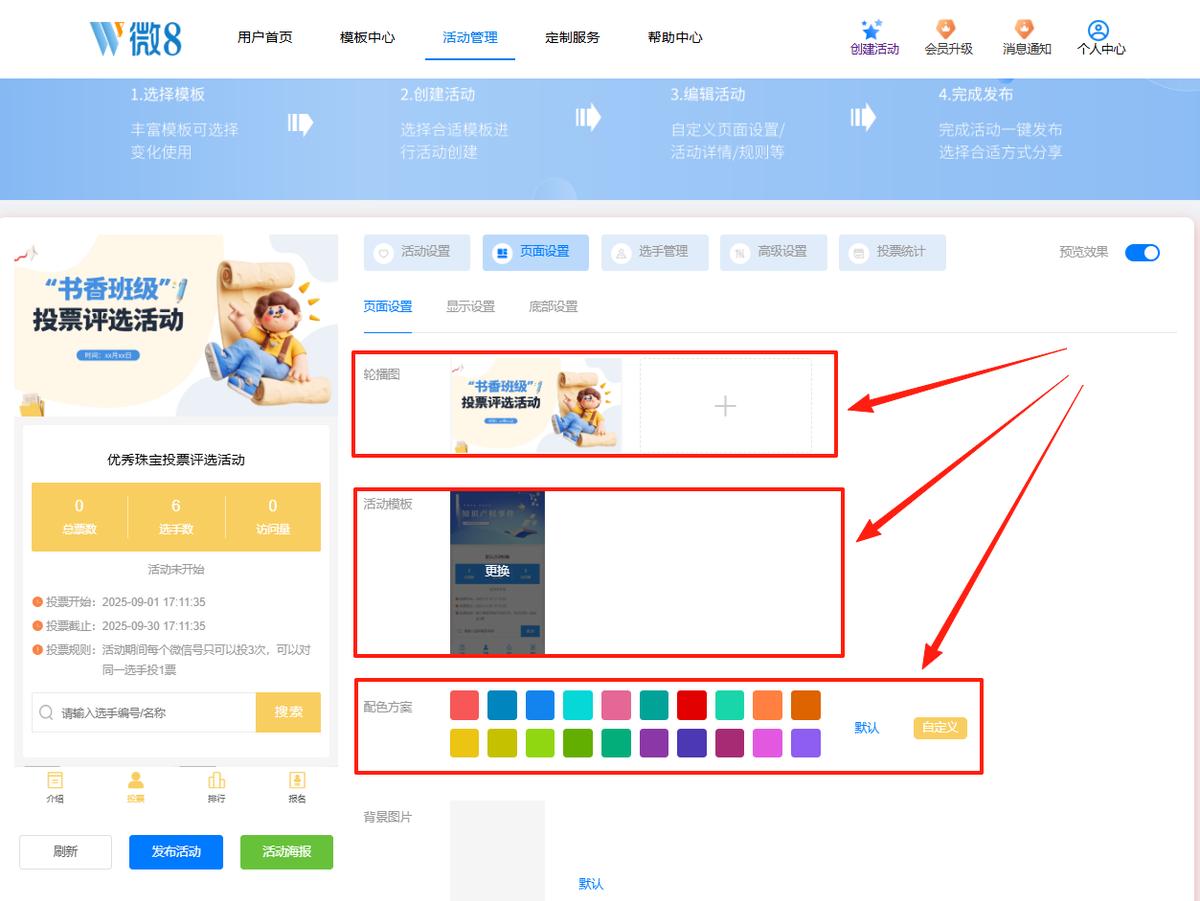Tap the 介绍 icon in the preview footer
1200x901 pixels.
(x=55, y=780)
